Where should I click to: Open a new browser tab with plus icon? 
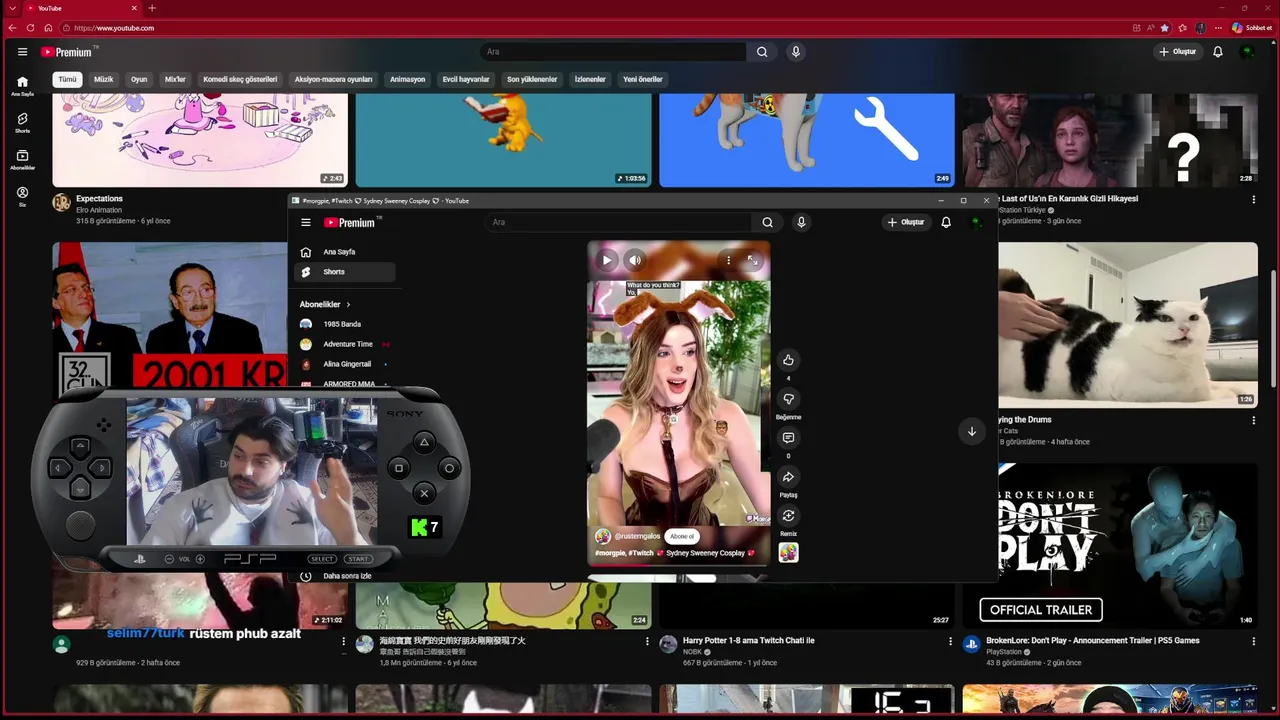pyautogui.click(x=152, y=8)
